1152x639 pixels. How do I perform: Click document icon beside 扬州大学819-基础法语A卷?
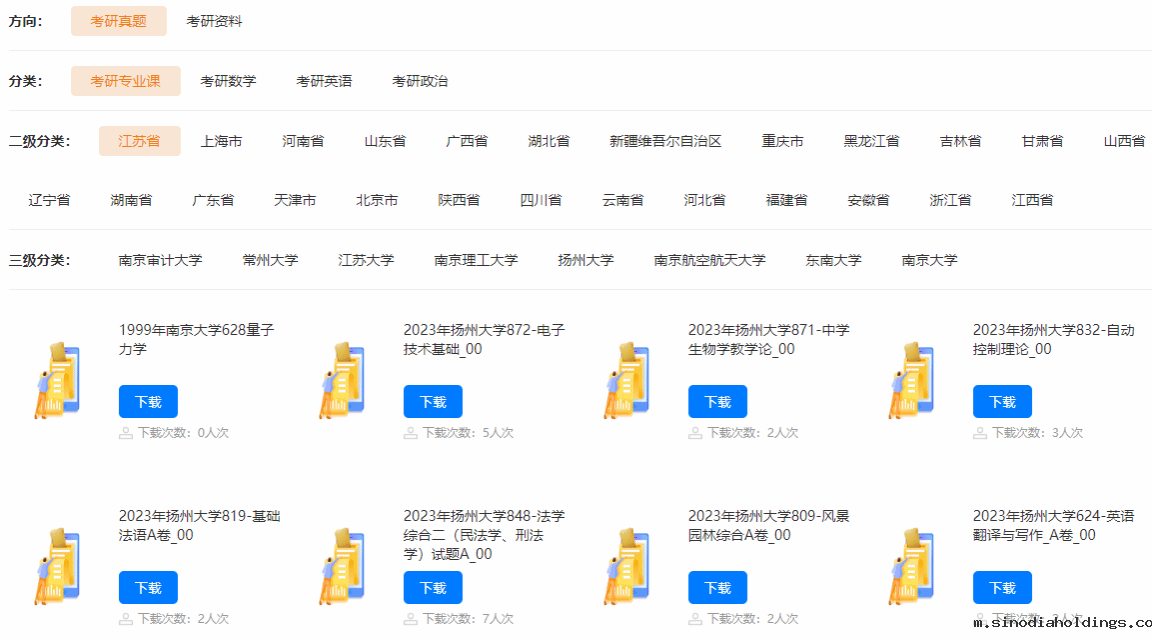tap(57, 566)
